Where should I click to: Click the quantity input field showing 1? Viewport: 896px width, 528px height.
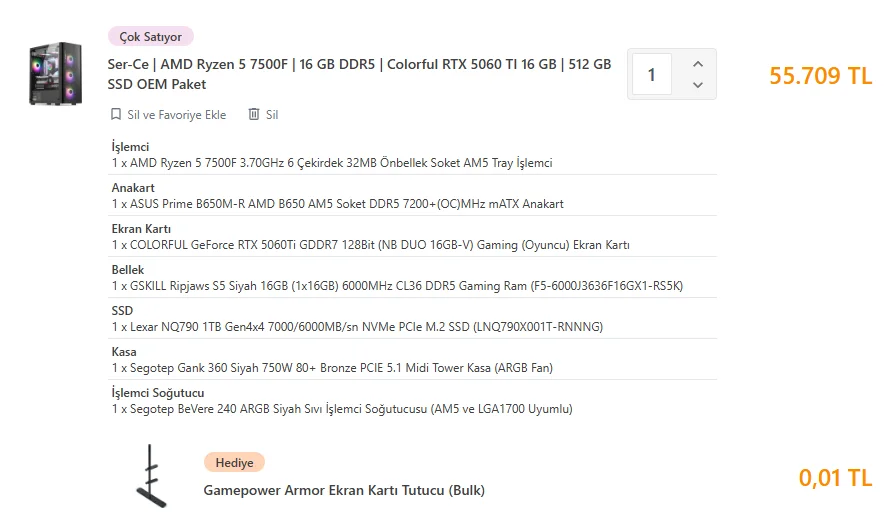651,74
